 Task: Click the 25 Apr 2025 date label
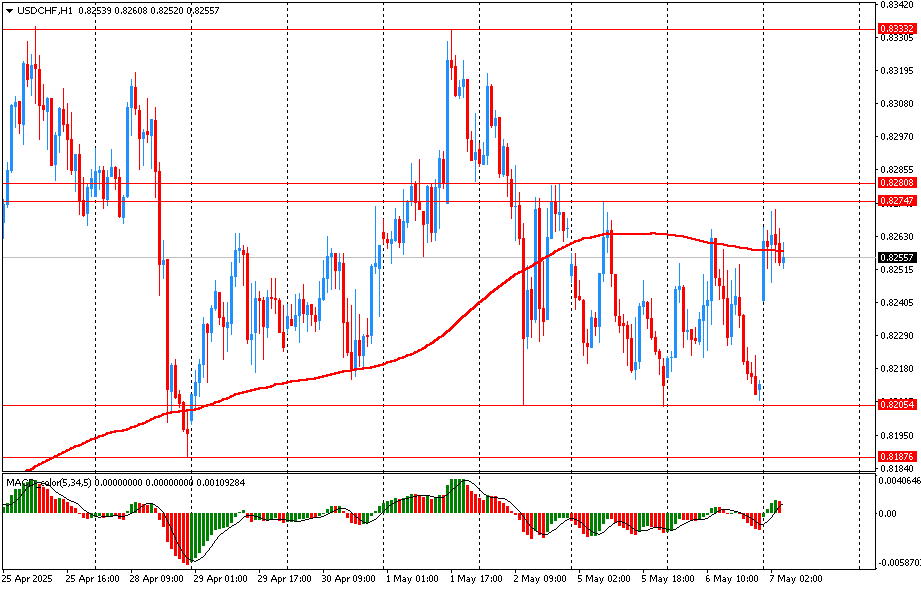click(x=28, y=578)
